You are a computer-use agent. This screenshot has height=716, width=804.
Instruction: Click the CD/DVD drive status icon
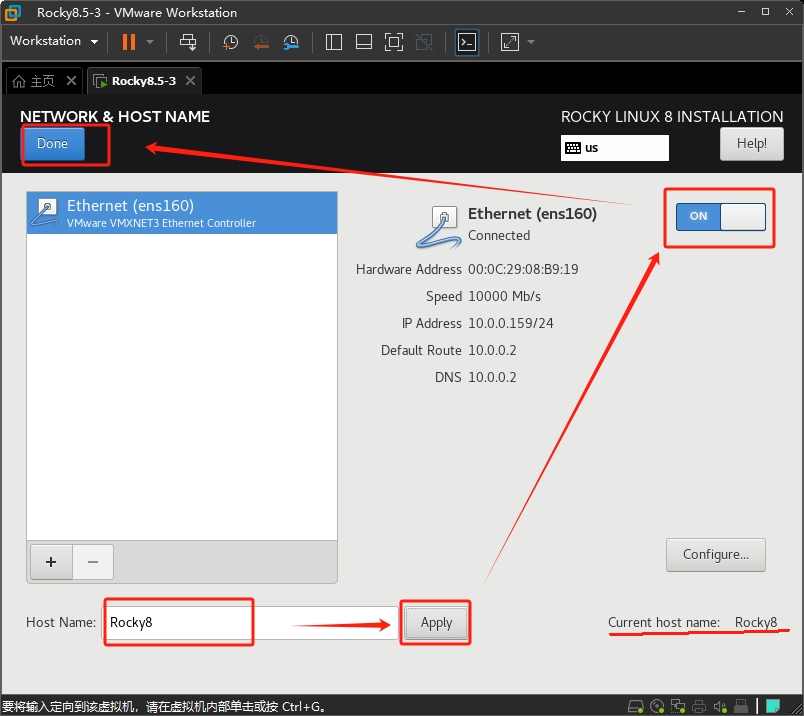coord(657,707)
